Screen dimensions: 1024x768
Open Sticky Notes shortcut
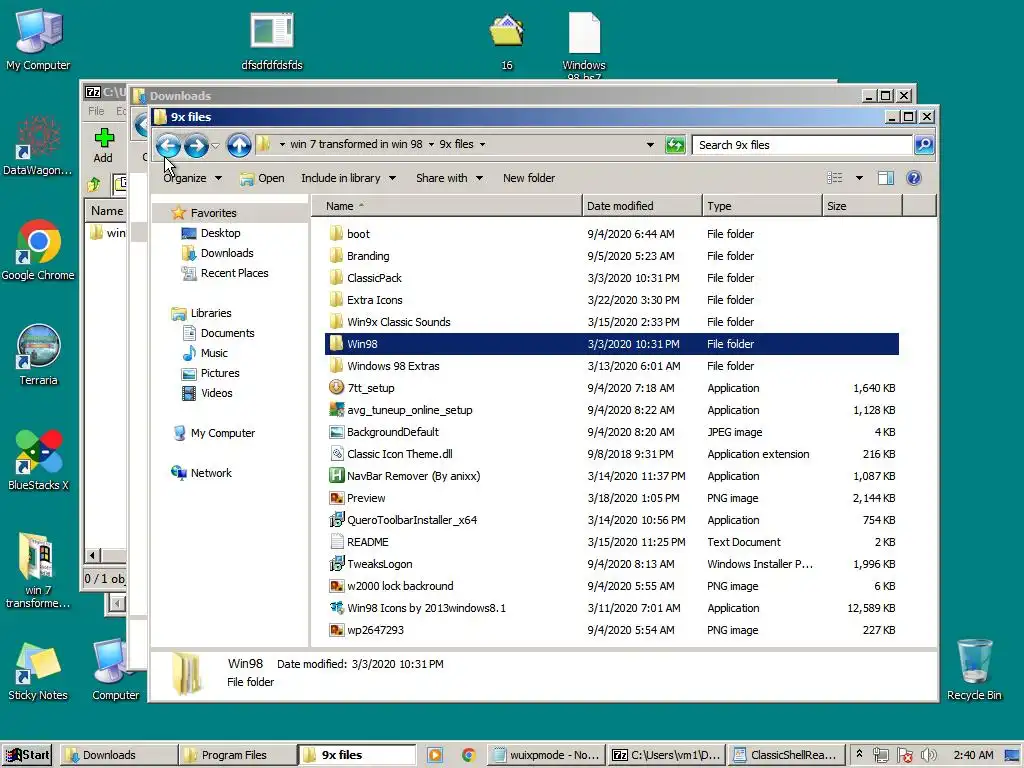coord(38,671)
